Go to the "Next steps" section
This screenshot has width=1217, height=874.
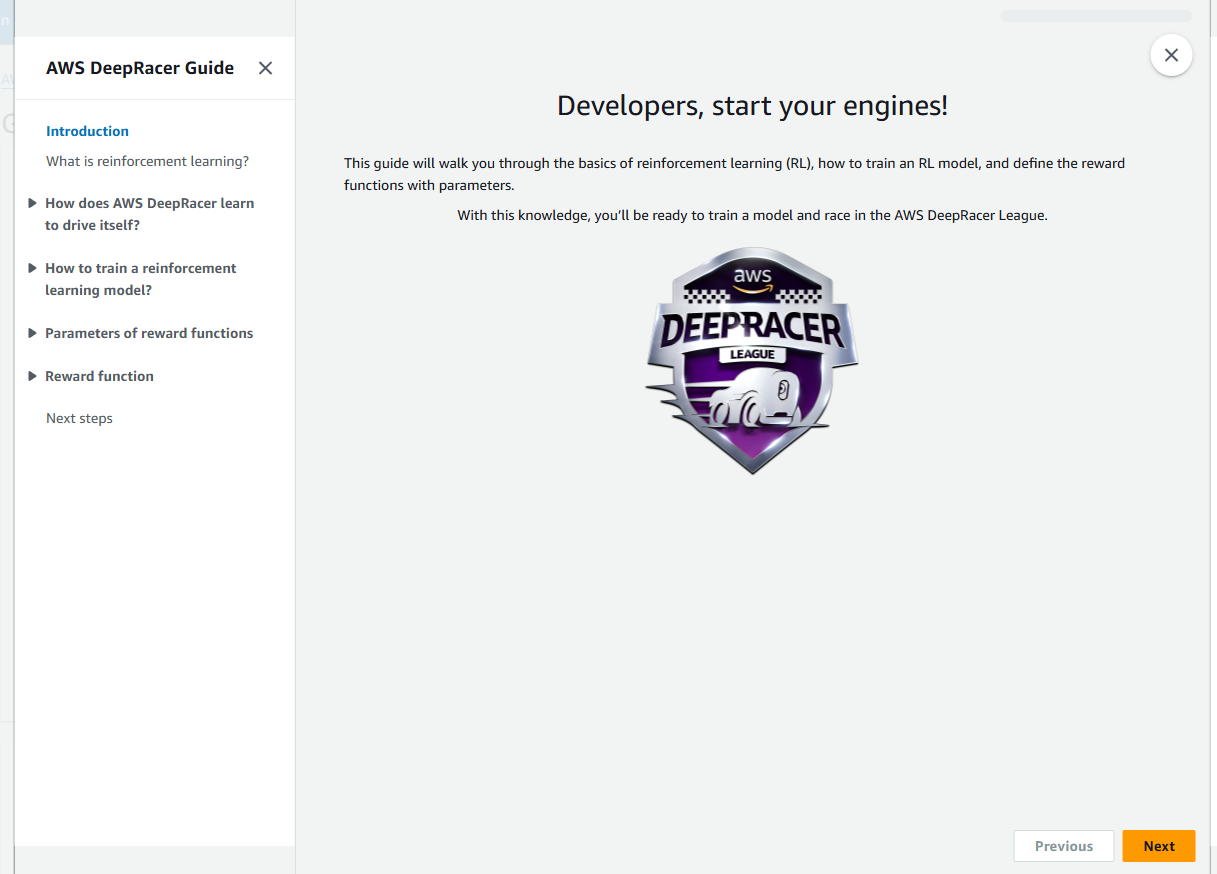tap(79, 418)
